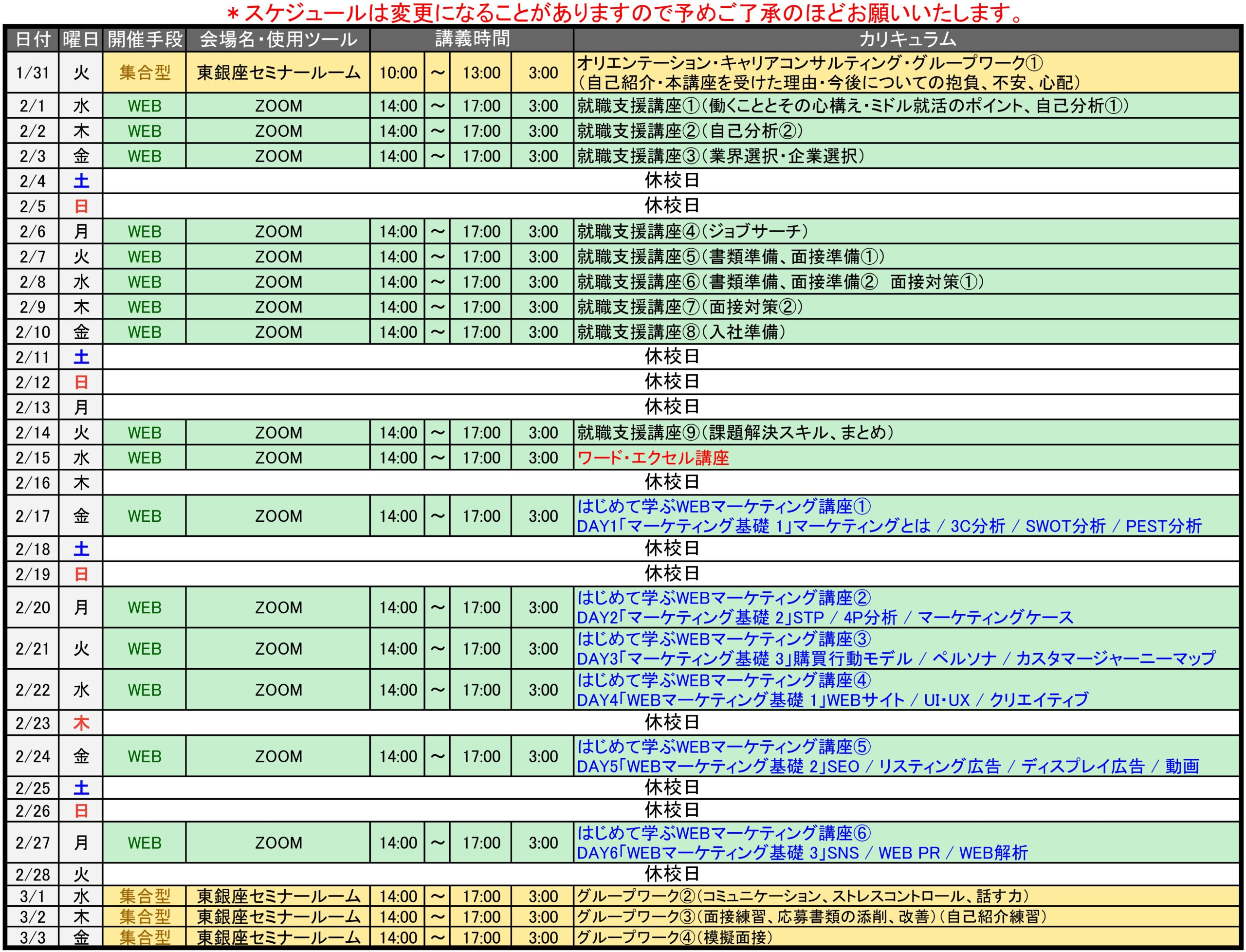Click 就職支援講座⑤ curriculum text

pos(731,256)
